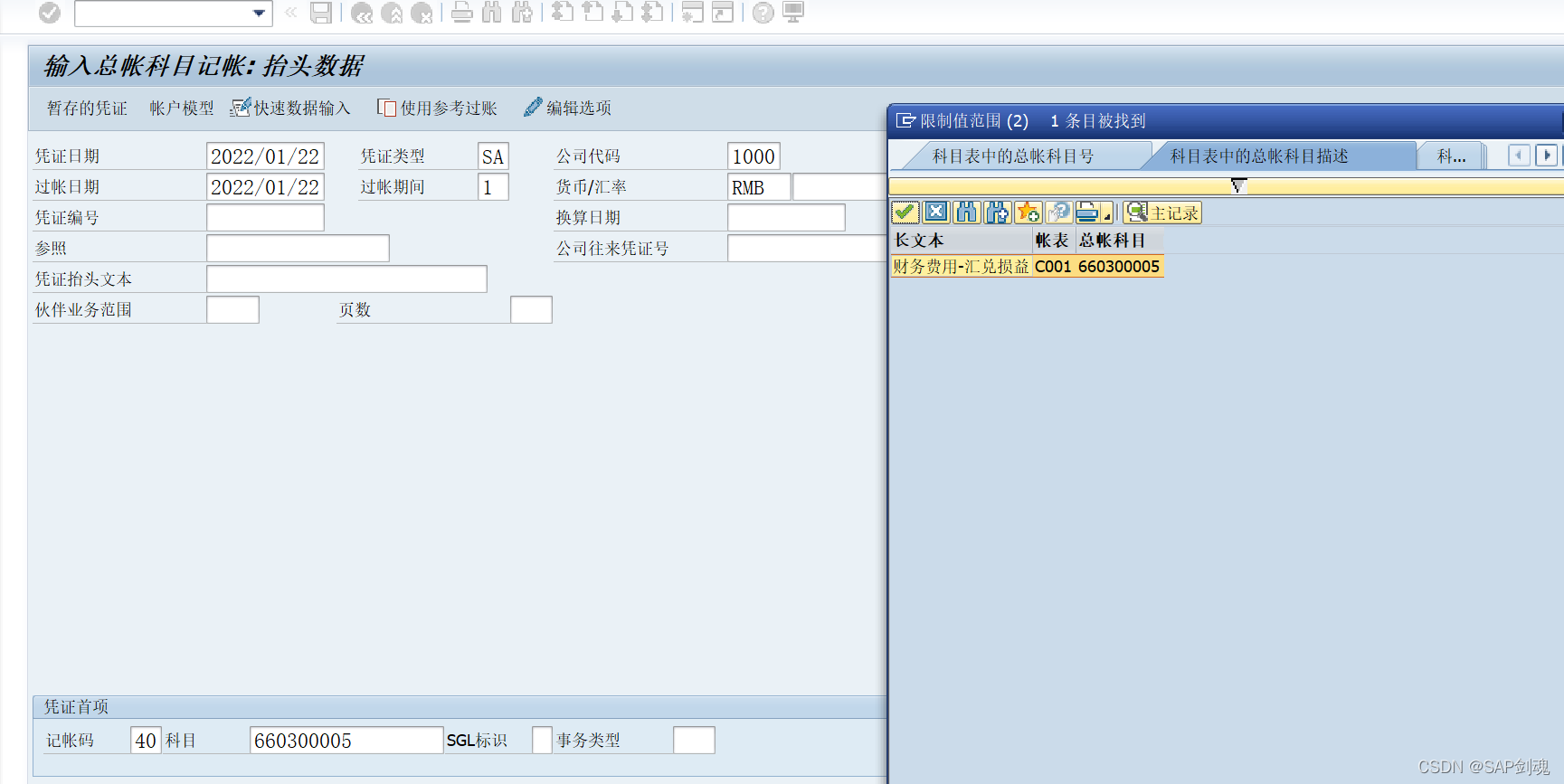1564x784 pixels.
Task: Click the Find binoculars icon in top toolbar
Action: tap(492, 13)
